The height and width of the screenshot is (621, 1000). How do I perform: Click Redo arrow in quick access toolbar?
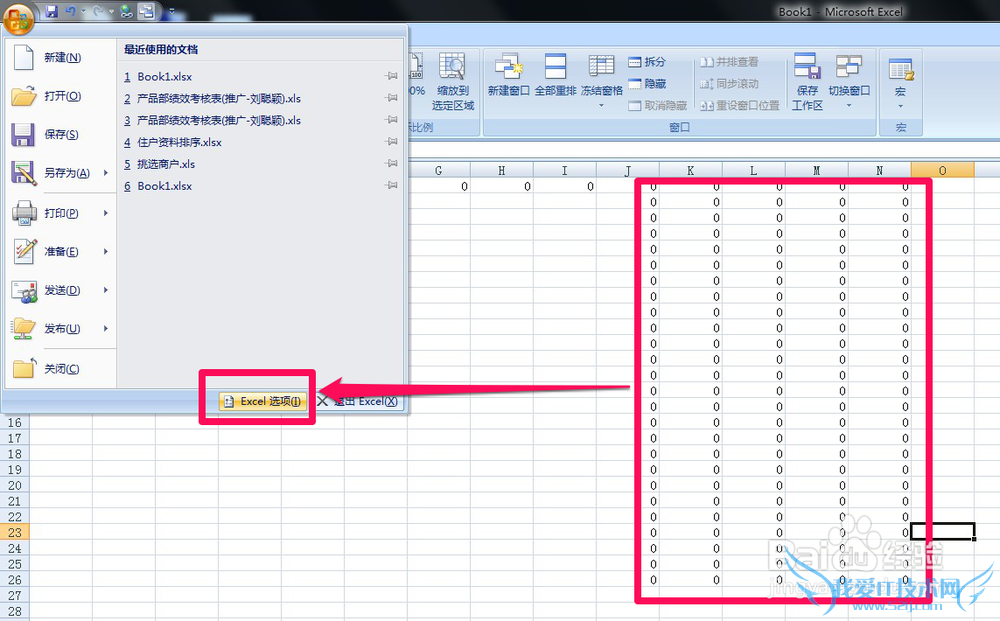point(98,11)
